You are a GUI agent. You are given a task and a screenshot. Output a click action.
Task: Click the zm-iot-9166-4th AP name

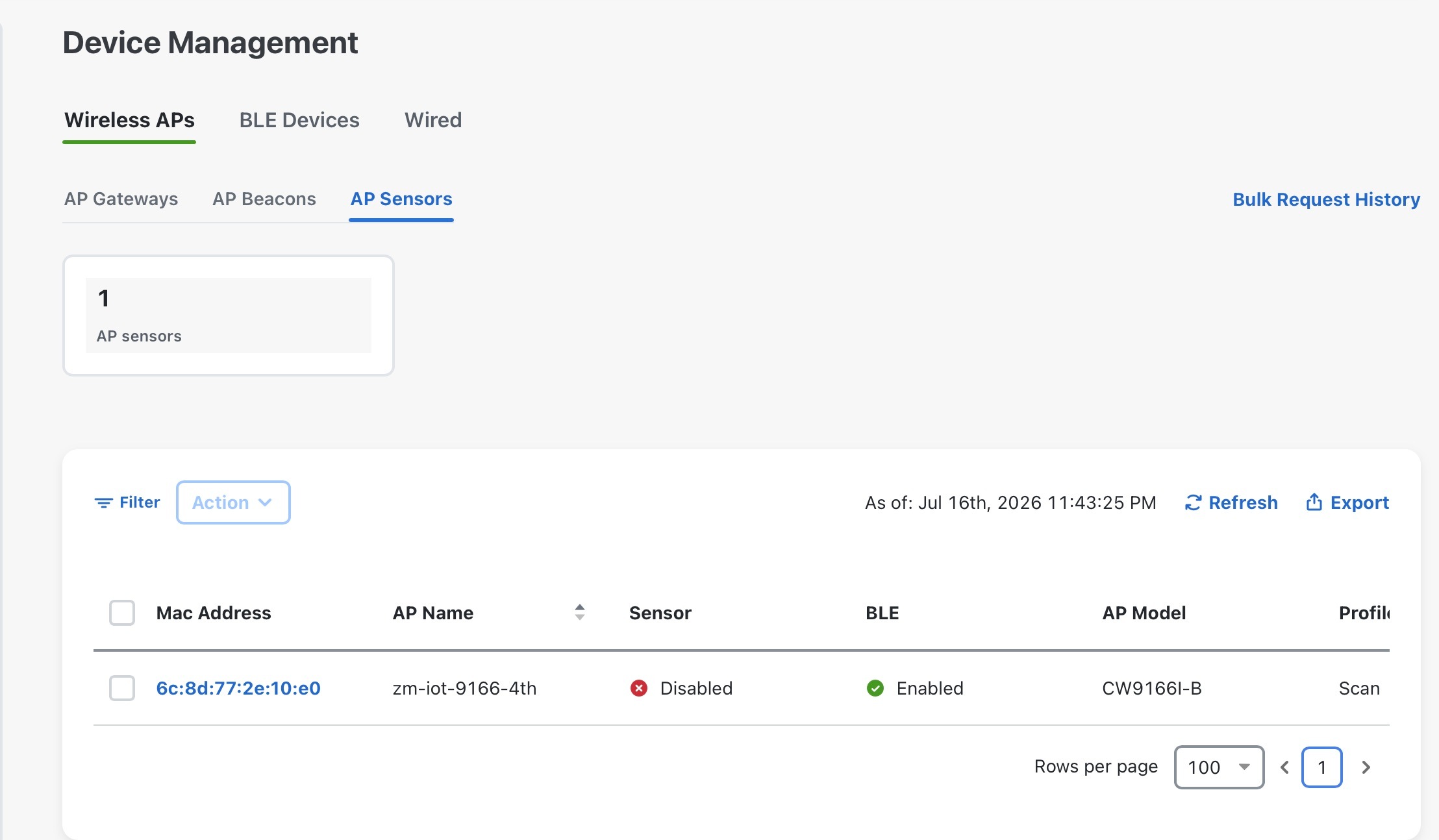pyautogui.click(x=464, y=688)
